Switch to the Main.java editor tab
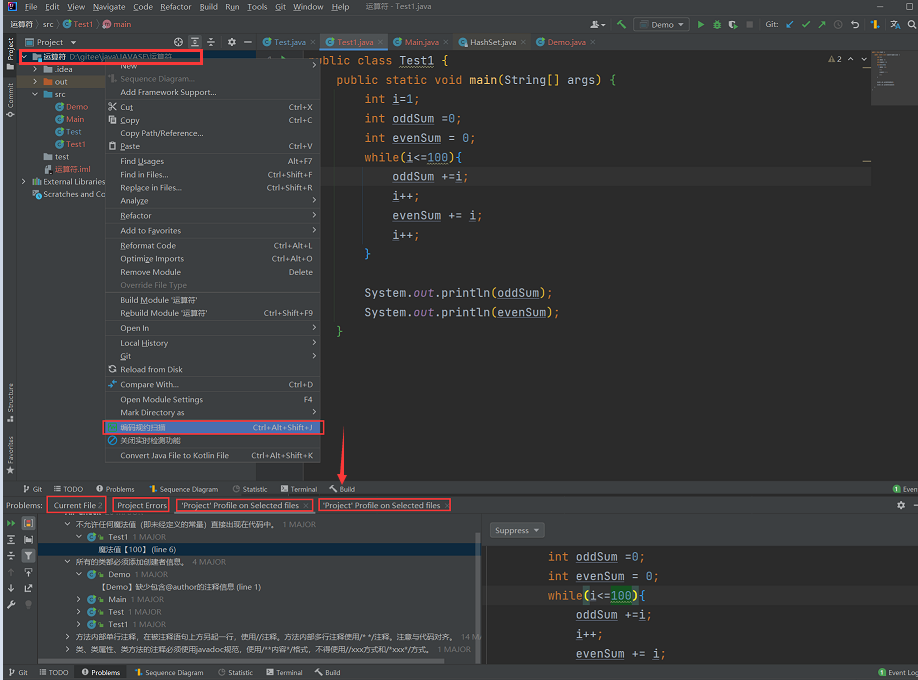 (x=421, y=42)
